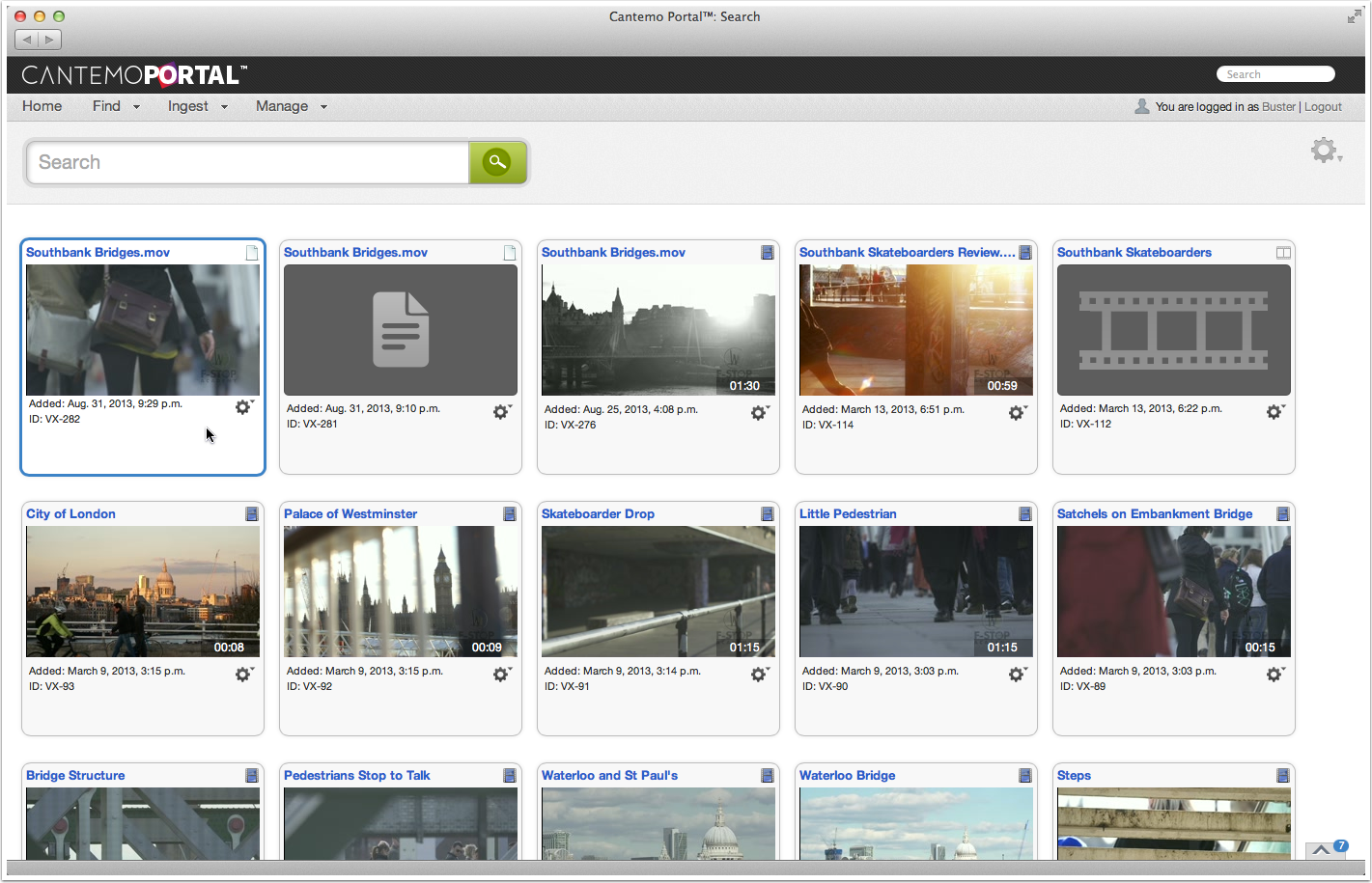Click collection icon on Southbank Skateboarders card
This screenshot has width=1372, height=883.
[x=1283, y=253]
